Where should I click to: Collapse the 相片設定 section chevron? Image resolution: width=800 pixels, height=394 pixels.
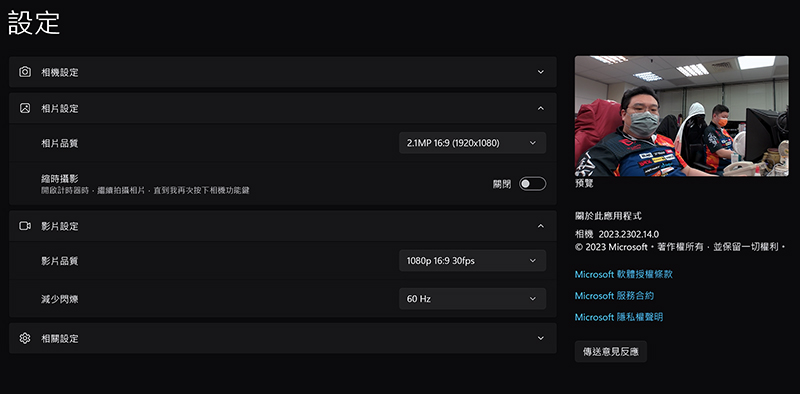pyautogui.click(x=541, y=108)
